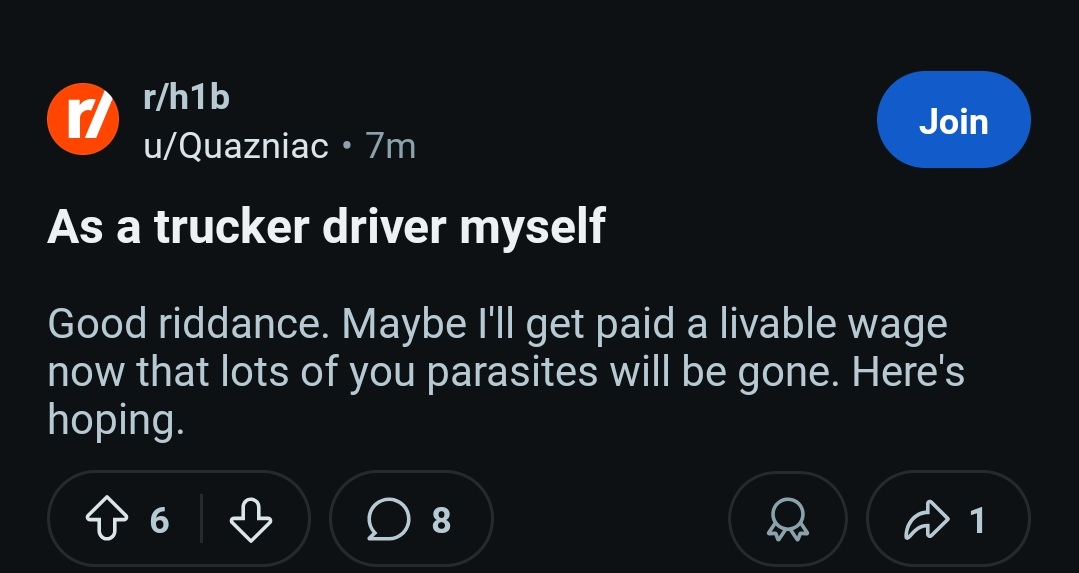The width and height of the screenshot is (1079, 573).
Task: Click the word trucker in the post title
Action: click(x=233, y=226)
